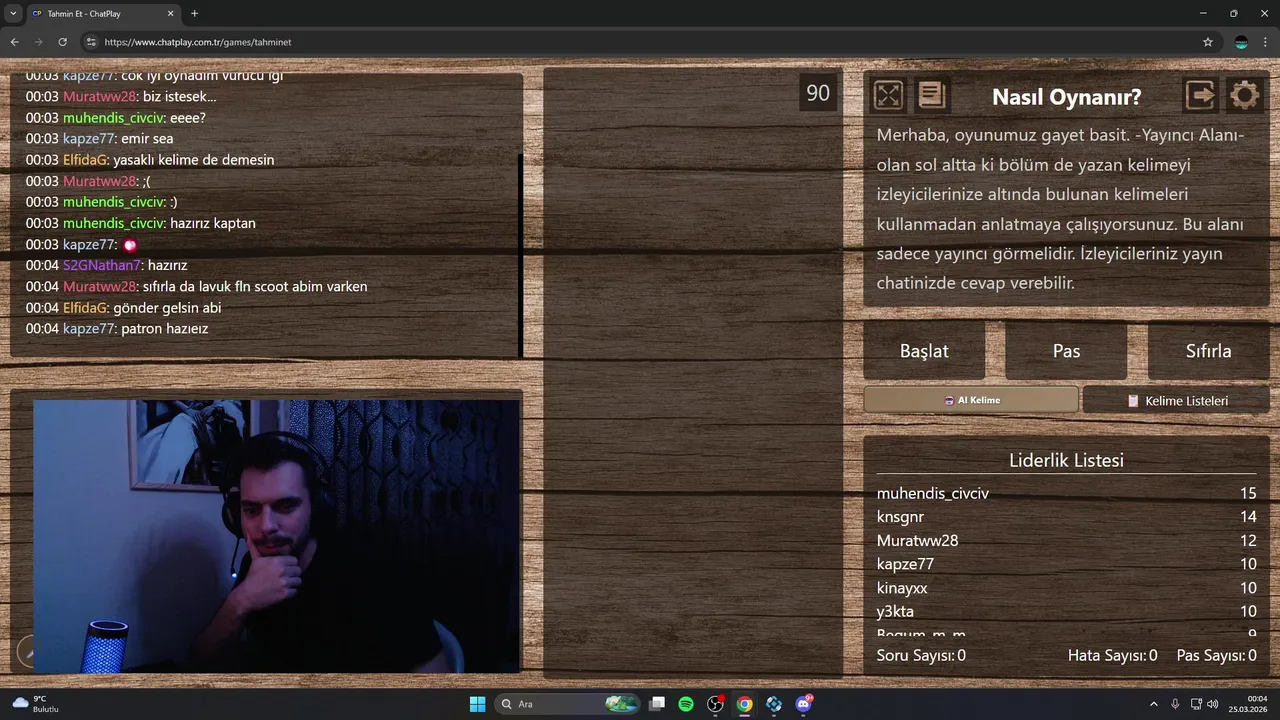Click the microphone tray icon
This screenshot has width=1280, height=720.
[1175, 704]
